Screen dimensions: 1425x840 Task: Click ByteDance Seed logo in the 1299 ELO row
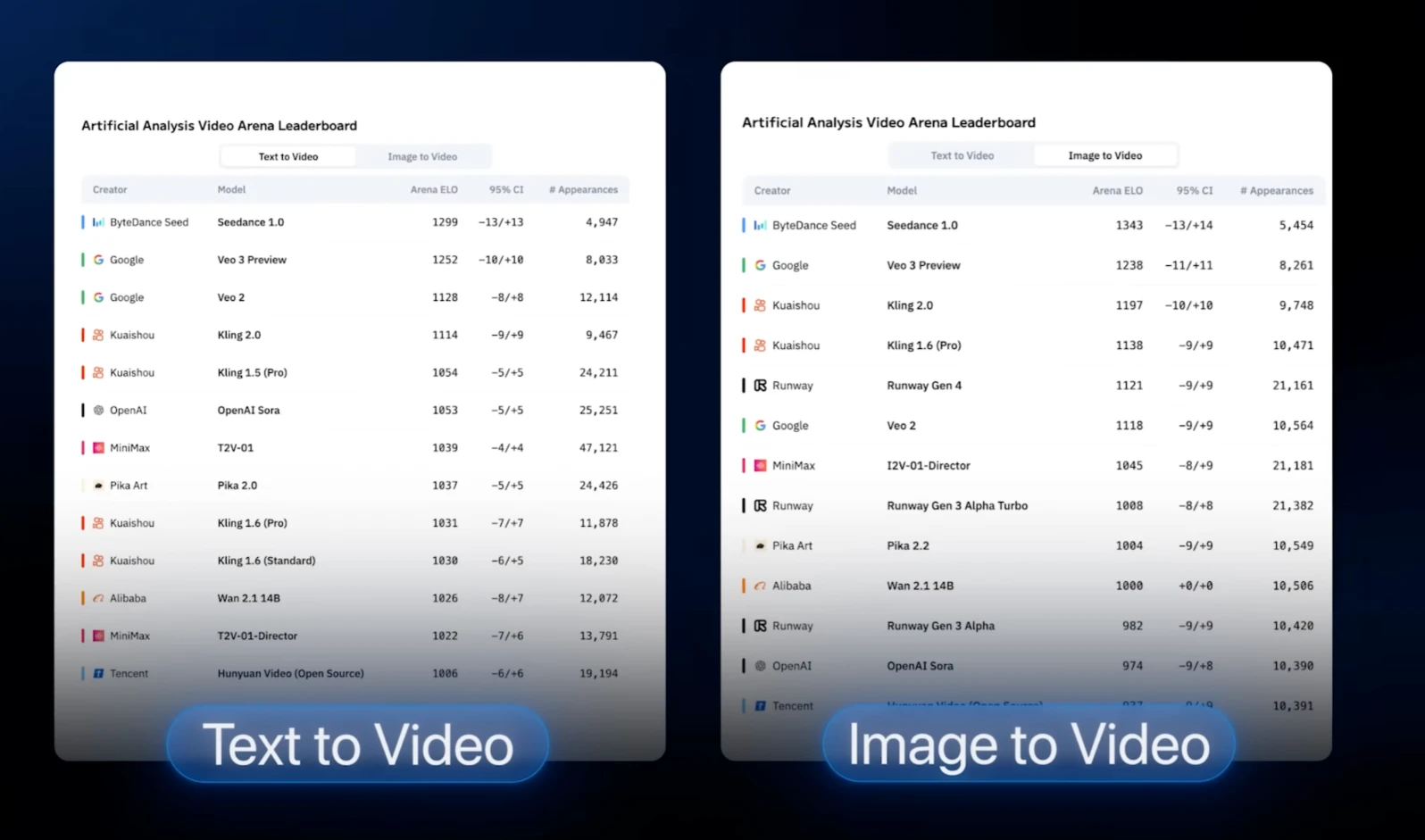[98, 222]
